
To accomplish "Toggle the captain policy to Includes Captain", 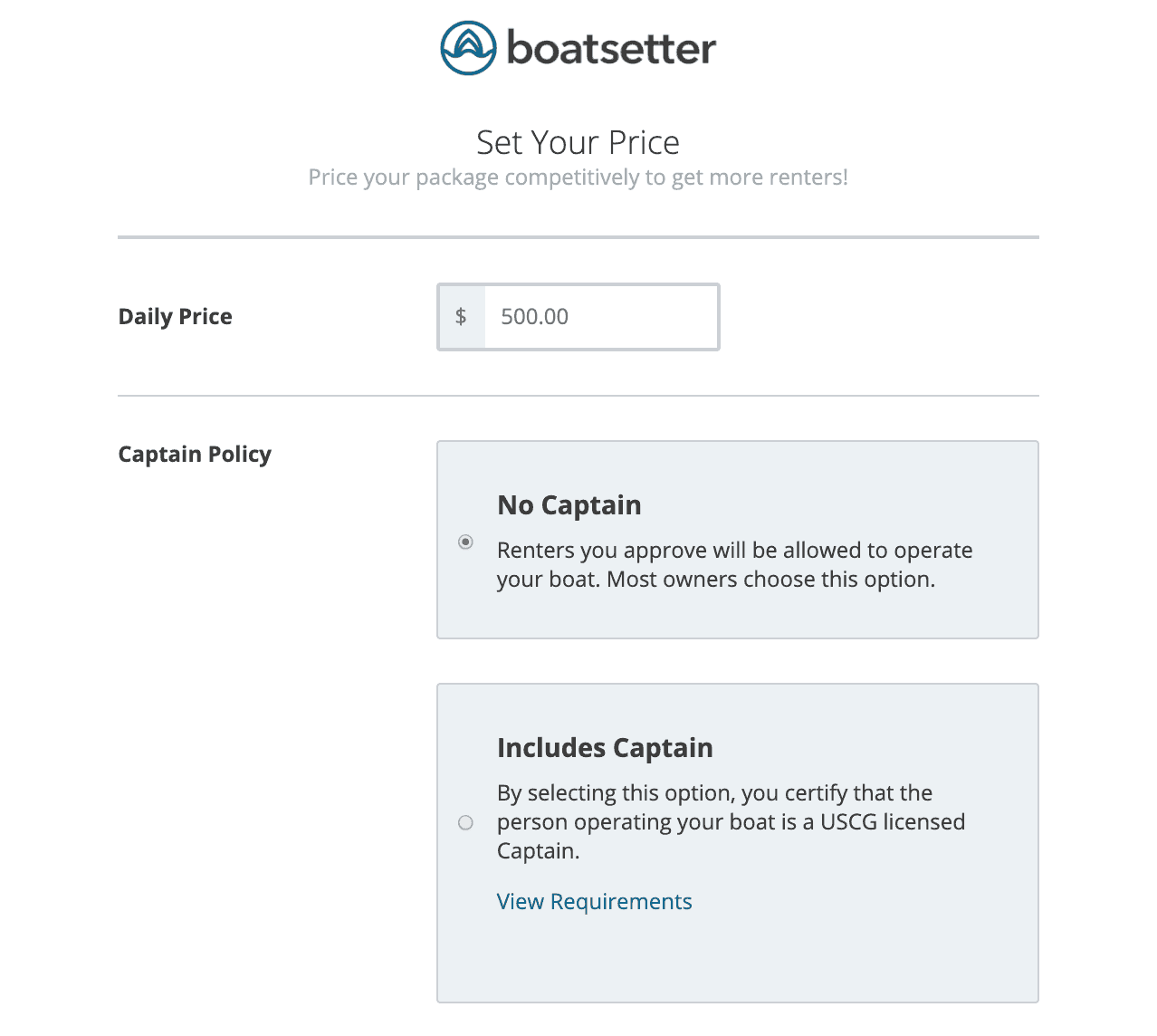I will click(465, 822).
